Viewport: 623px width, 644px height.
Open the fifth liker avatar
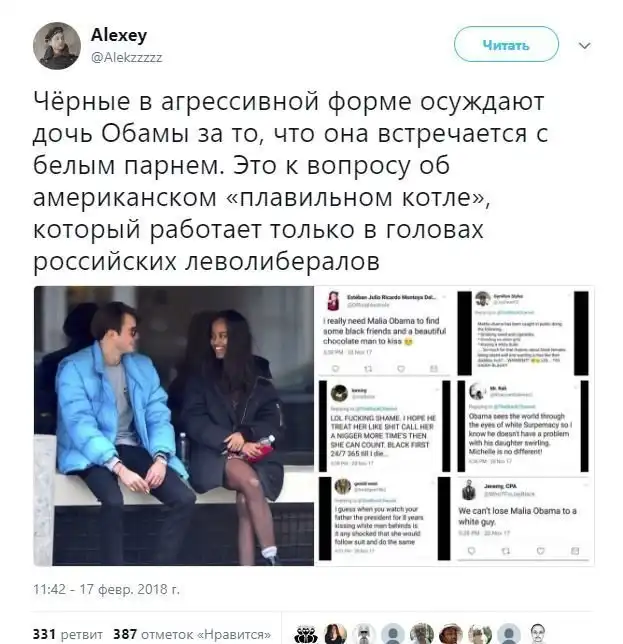click(422, 635)
